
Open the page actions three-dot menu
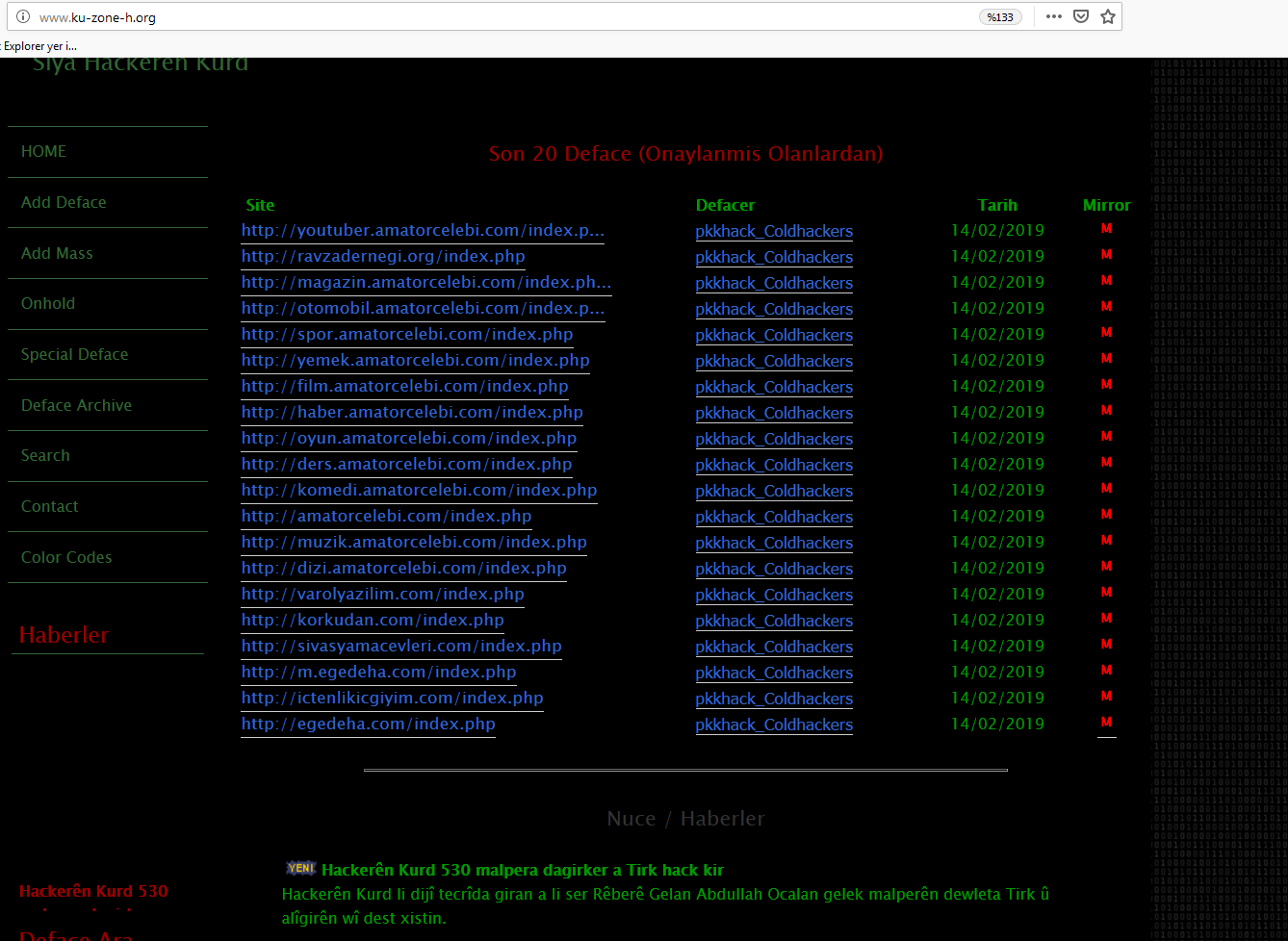1054,16
